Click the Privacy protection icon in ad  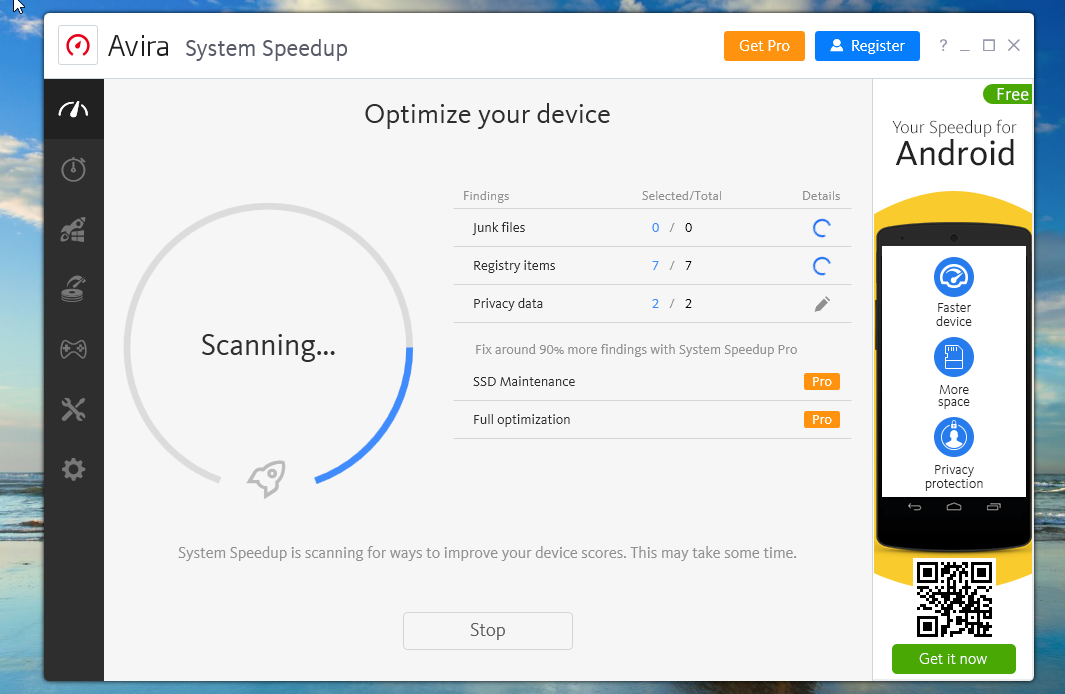click(x=954, y=437)
